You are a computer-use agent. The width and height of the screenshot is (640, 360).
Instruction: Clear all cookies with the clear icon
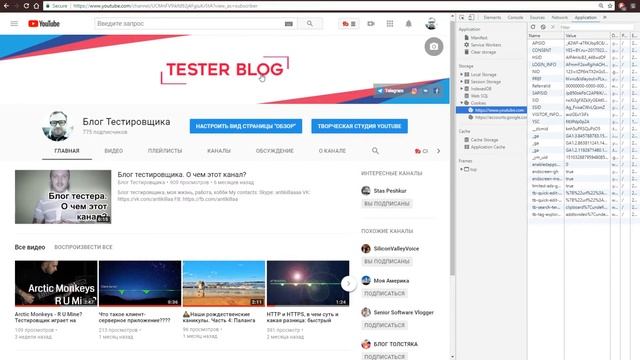click(543, 27)
